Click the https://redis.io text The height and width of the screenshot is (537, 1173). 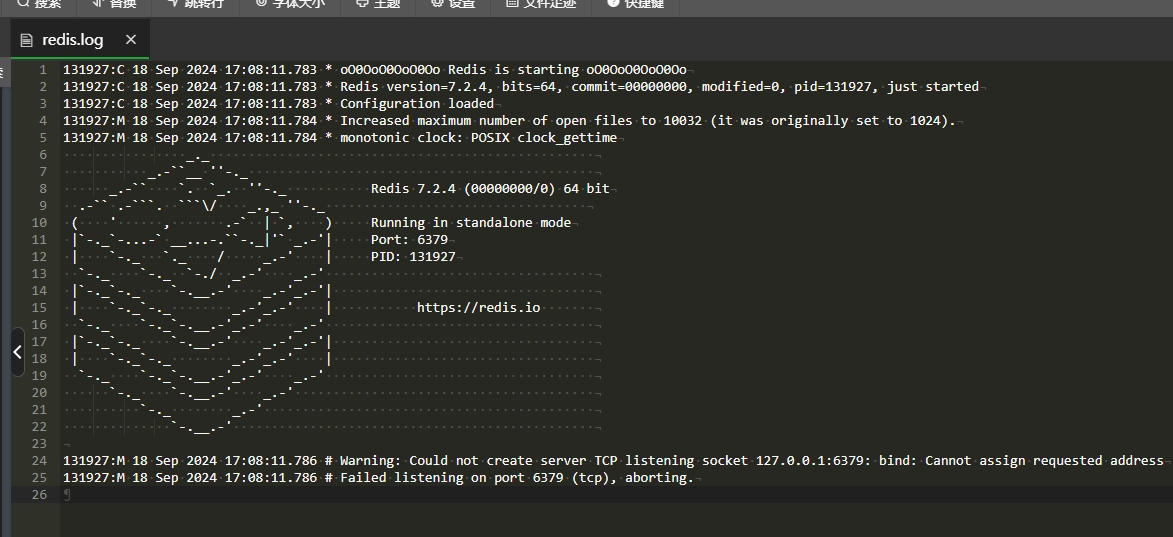coord(479,307)
